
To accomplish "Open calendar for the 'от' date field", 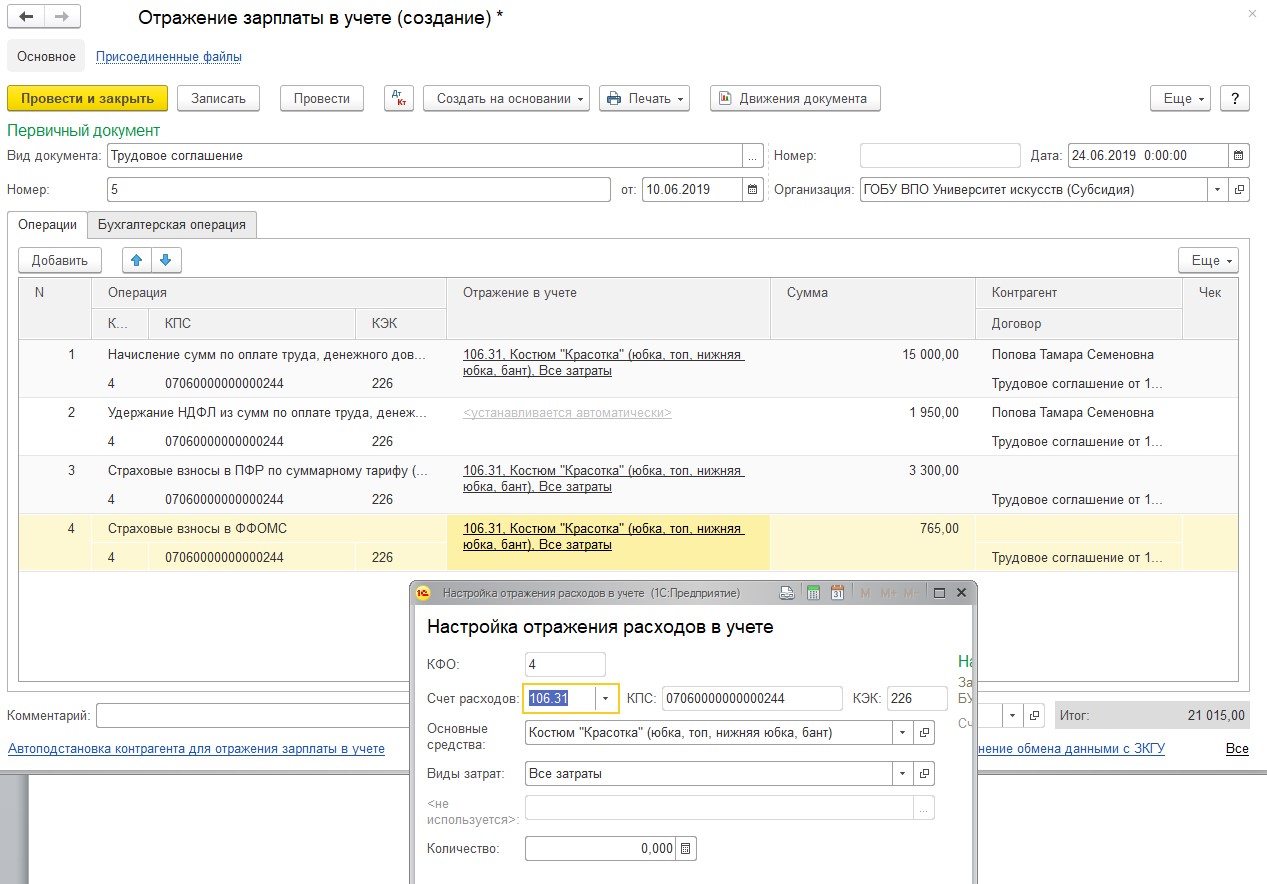I will [x=753, y=189].
